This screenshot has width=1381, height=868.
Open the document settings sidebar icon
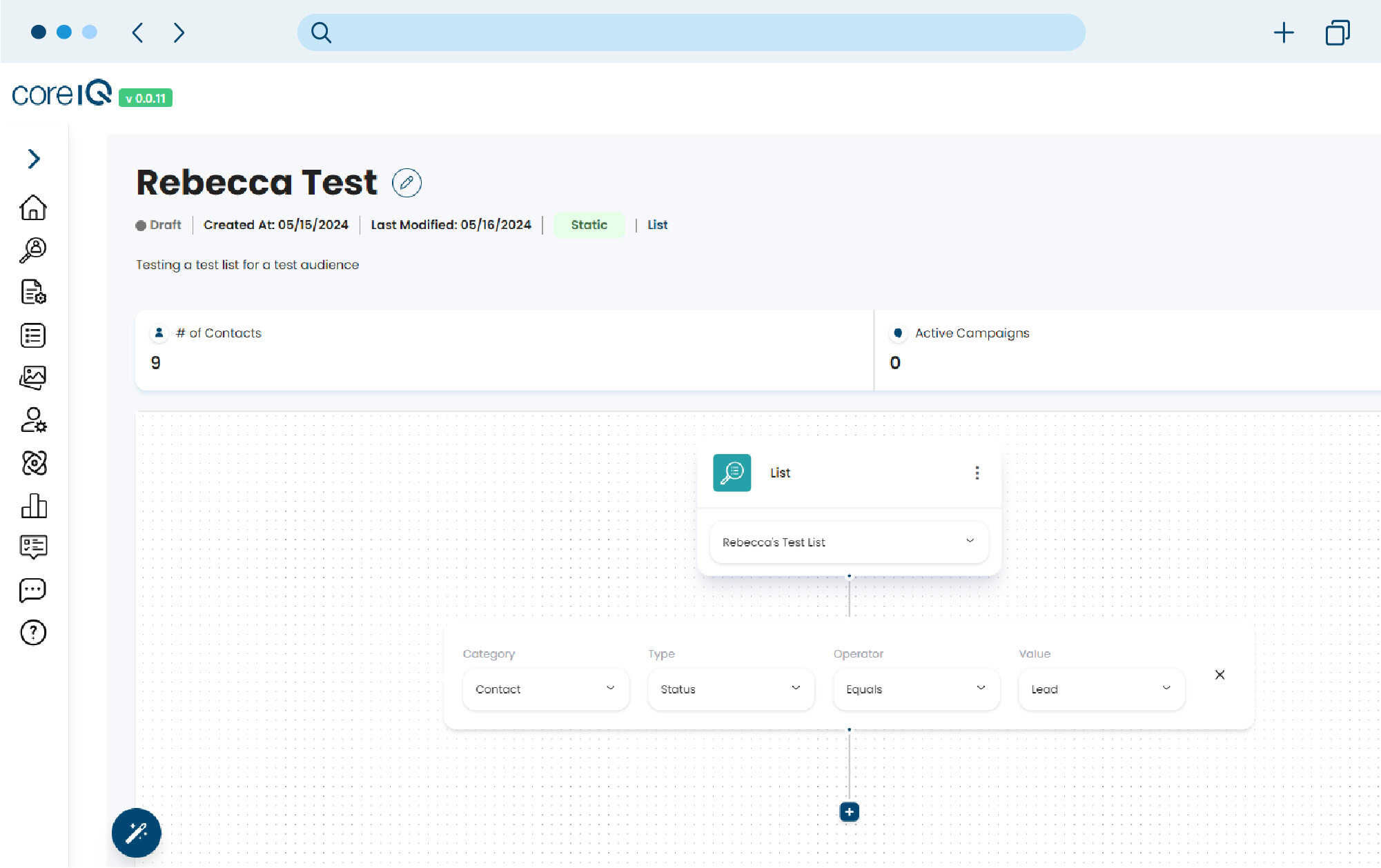click(33, 292)
